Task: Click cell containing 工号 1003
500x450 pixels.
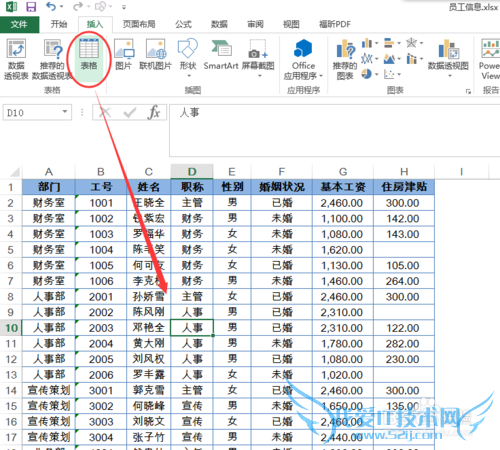Action: [101, 234]
